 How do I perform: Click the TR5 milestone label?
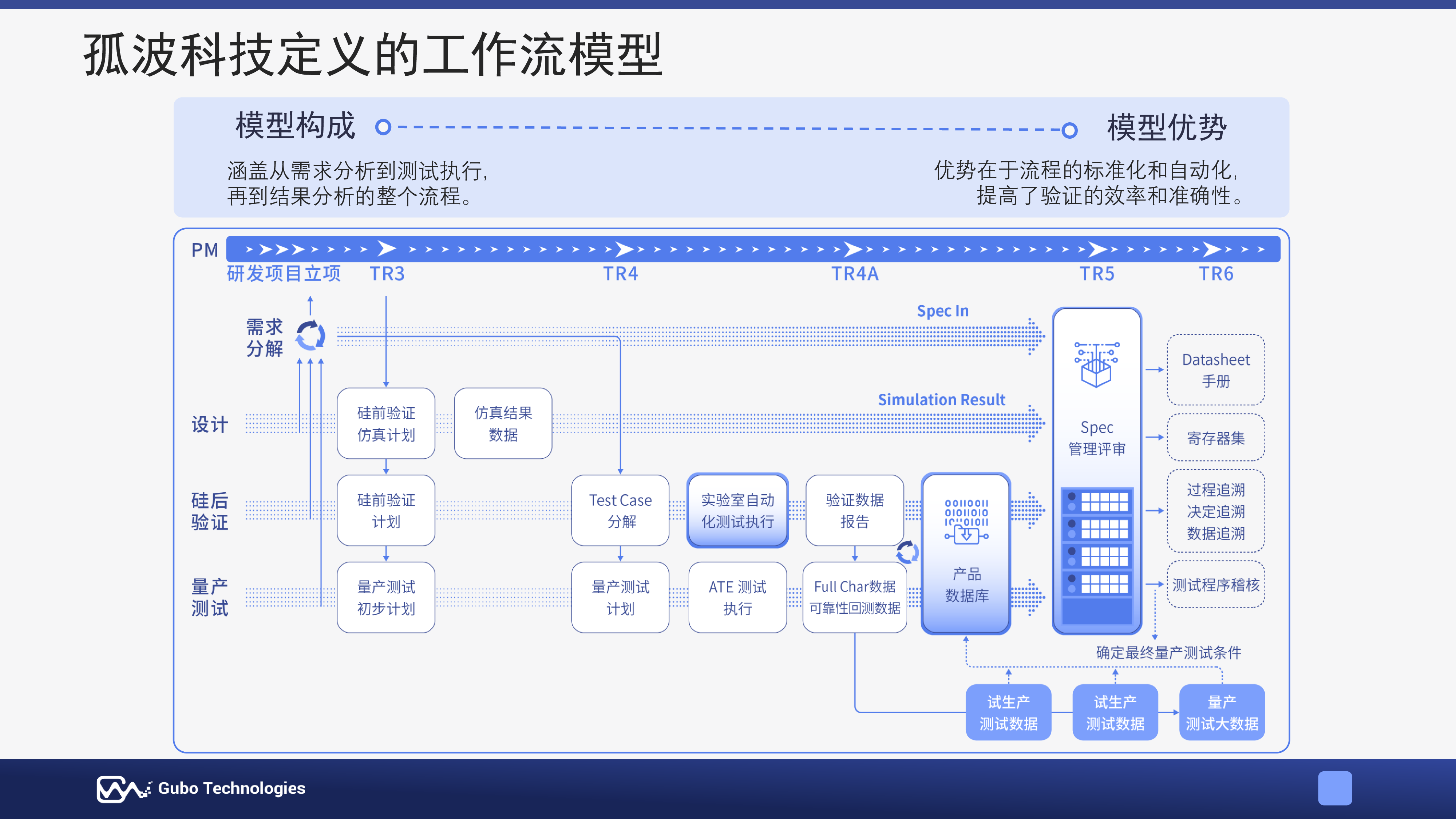point(1097,274)
